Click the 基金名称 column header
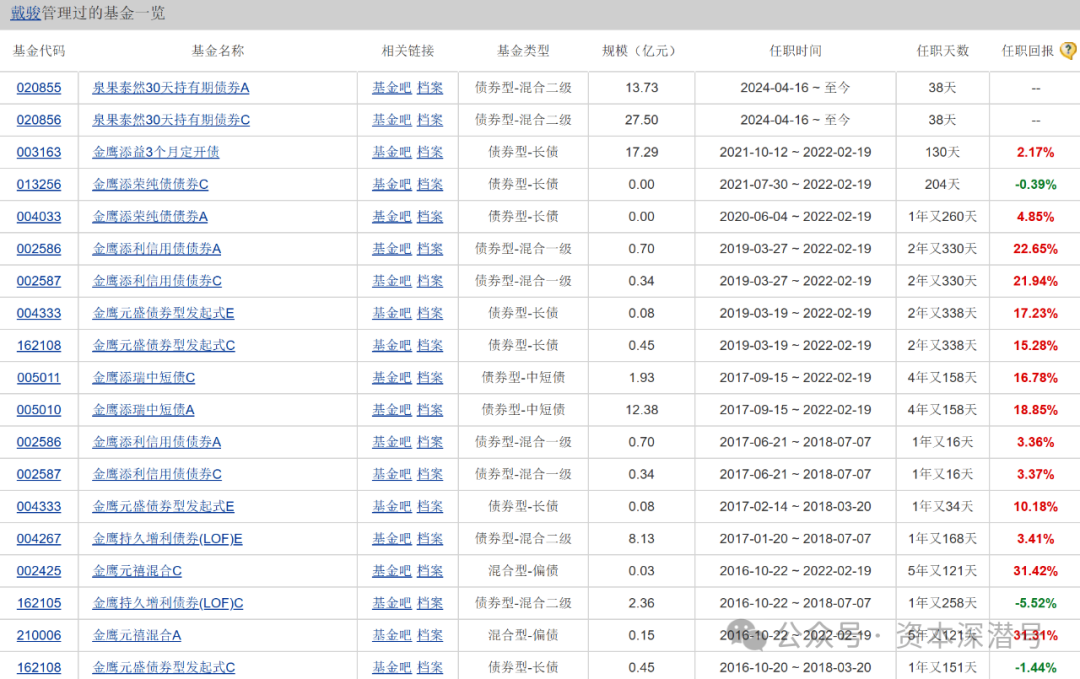 218,50
